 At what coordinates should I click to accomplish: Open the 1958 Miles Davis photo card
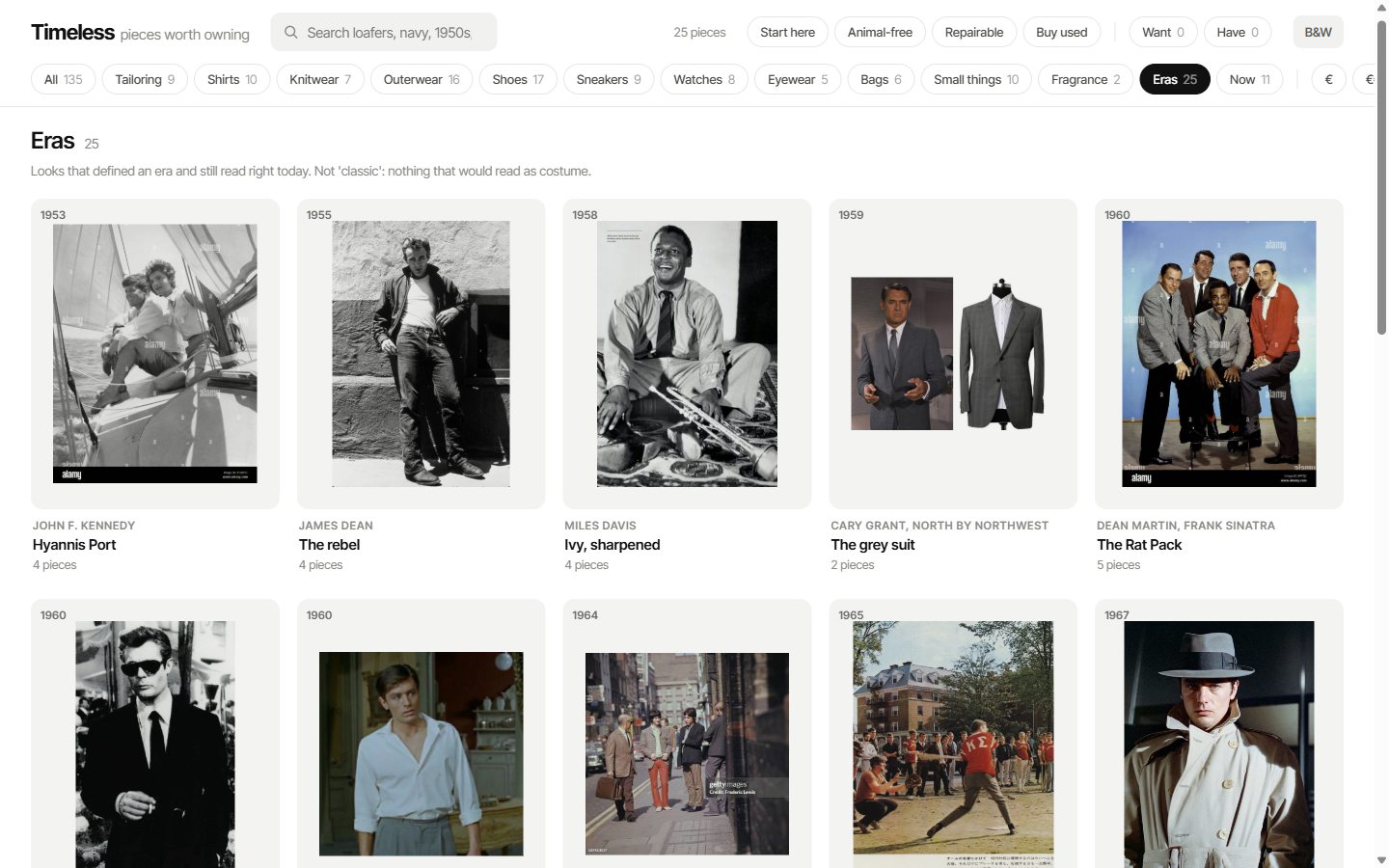pyautogui.click(x=687, y=354)
